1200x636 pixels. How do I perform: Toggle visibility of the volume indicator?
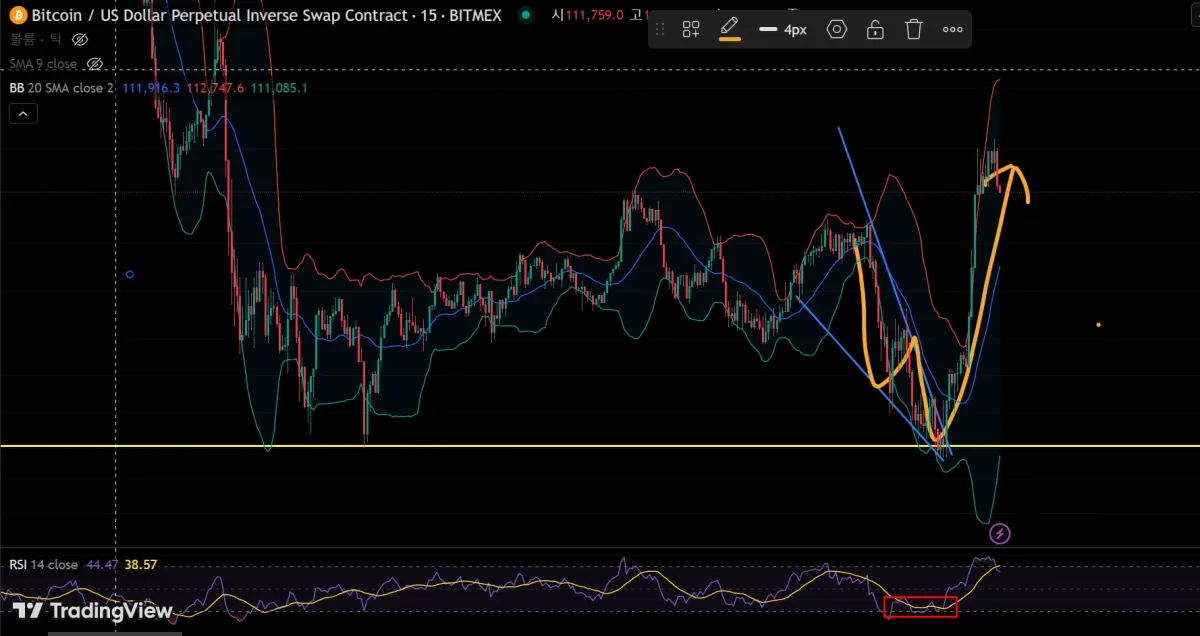80,39
